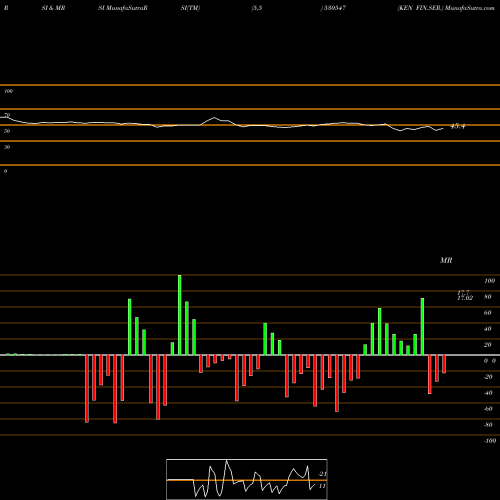500x500 pixels.
Task: Click the MR axis label -20
Action: pyautogui.click(x=488, y=377)
